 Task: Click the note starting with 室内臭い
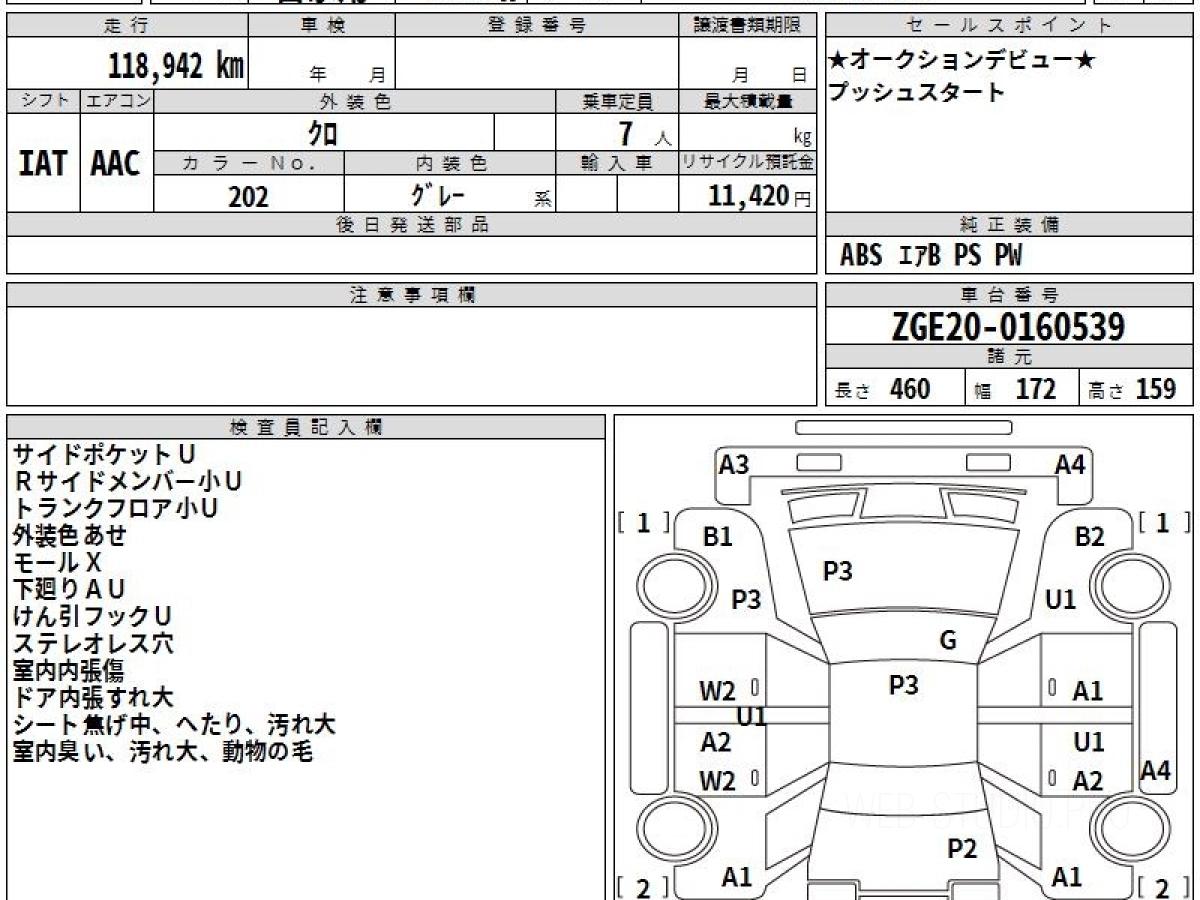pos(163,751)
